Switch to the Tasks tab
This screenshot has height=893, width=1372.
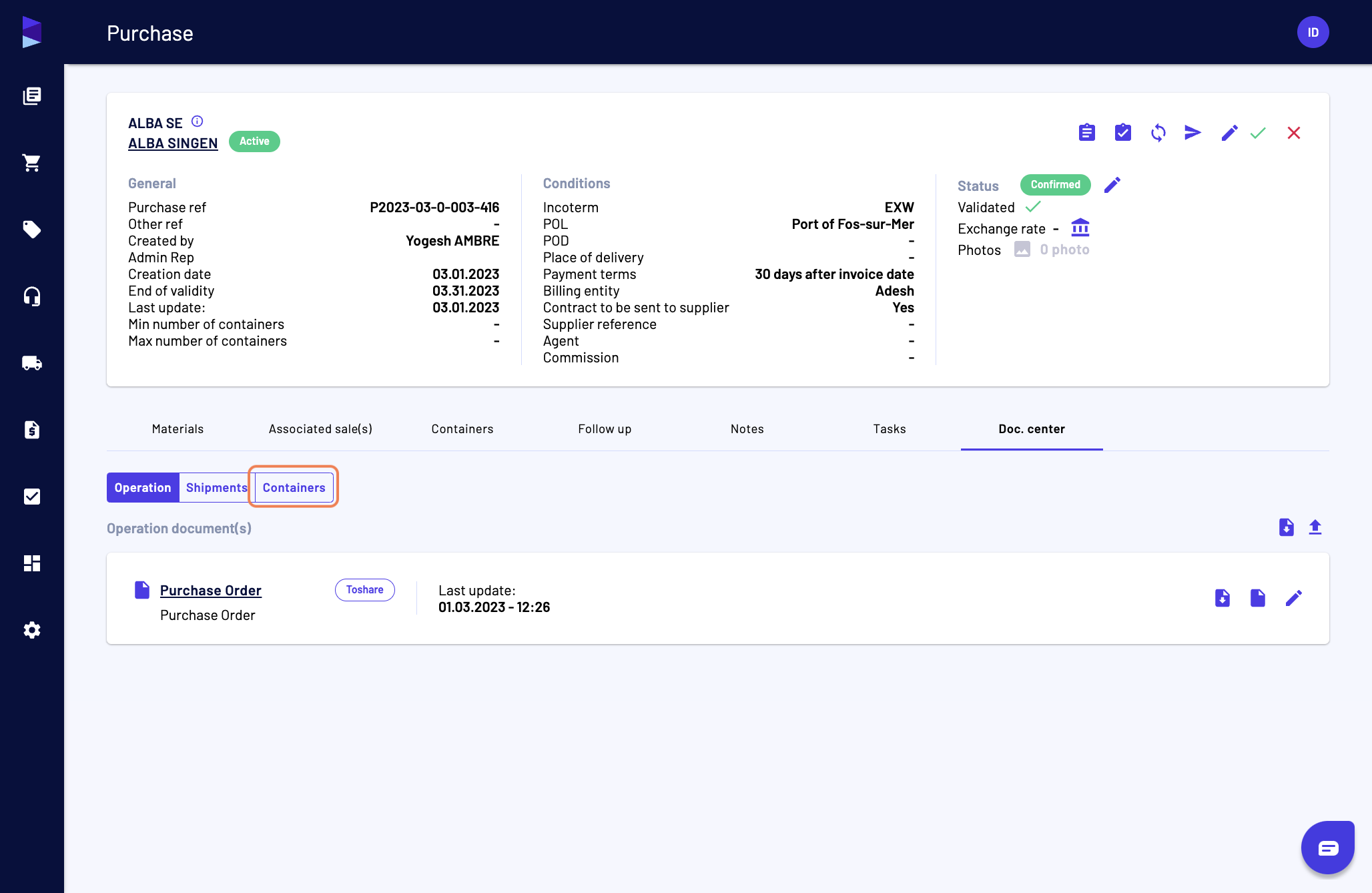890,429
